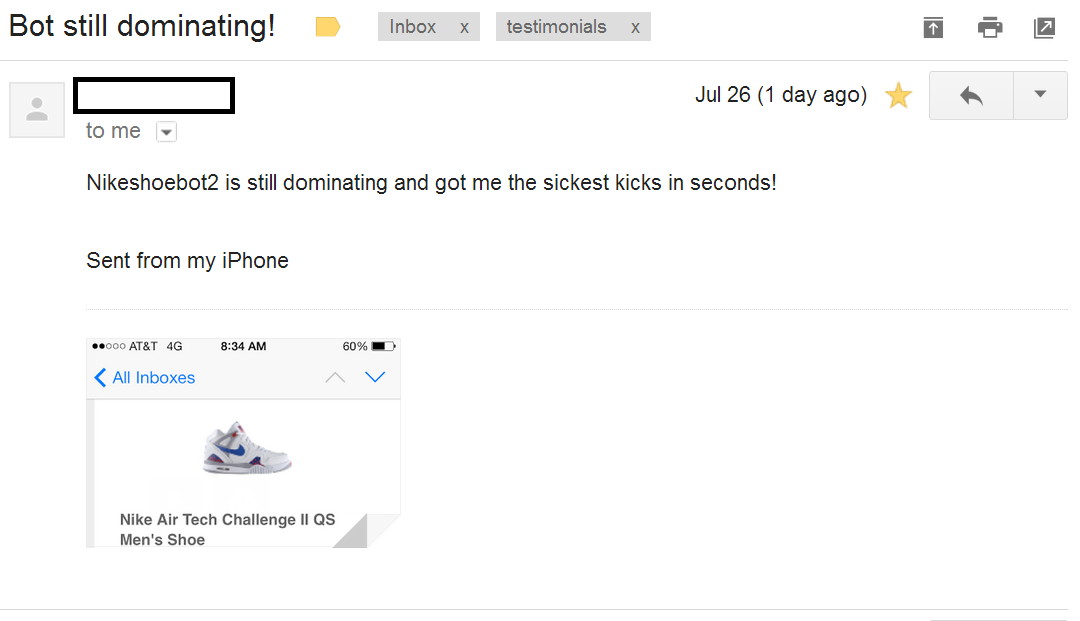Print this email conversation

click(990, 28)
